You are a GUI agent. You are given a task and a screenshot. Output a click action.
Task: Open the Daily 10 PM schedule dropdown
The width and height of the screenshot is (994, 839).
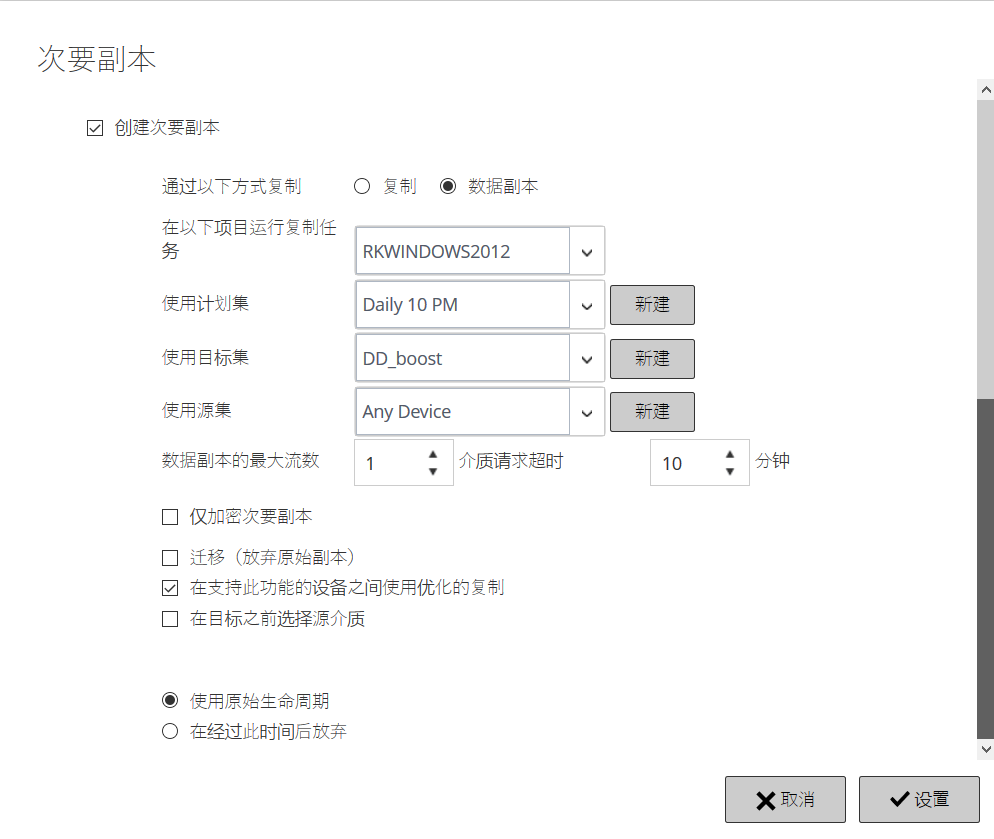click(x=587, y=306)
